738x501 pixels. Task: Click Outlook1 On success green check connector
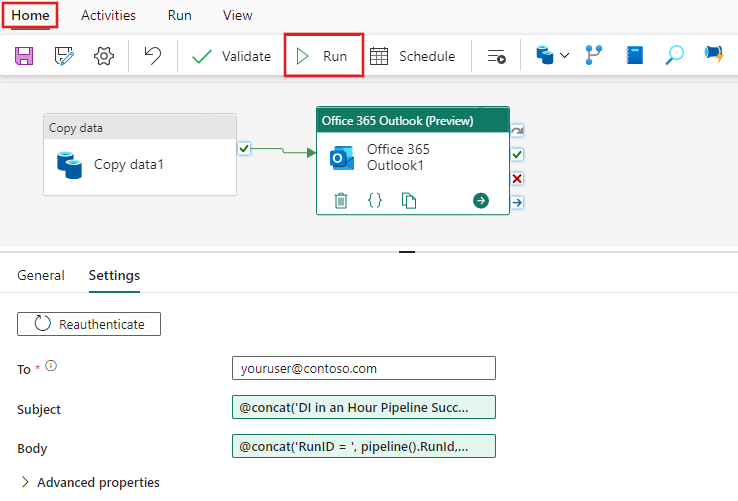(x=517, y=154)
